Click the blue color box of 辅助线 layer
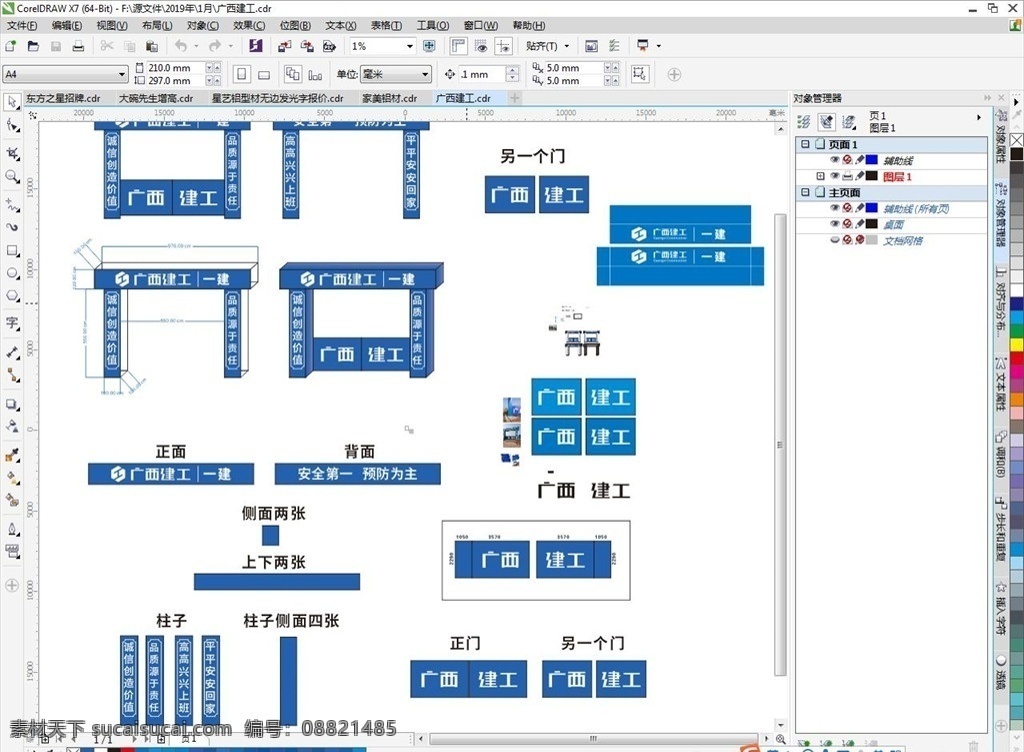1024x752 pixels. pyautogui.click(x=871, y=160)
